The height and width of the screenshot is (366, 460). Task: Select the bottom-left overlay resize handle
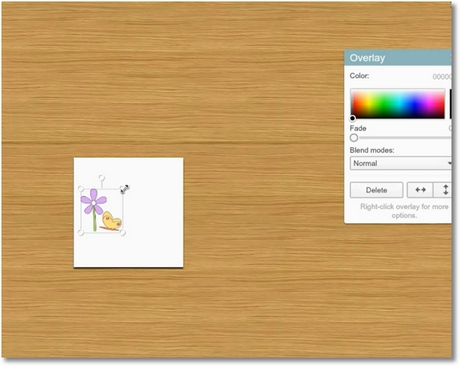pos(81,232)
